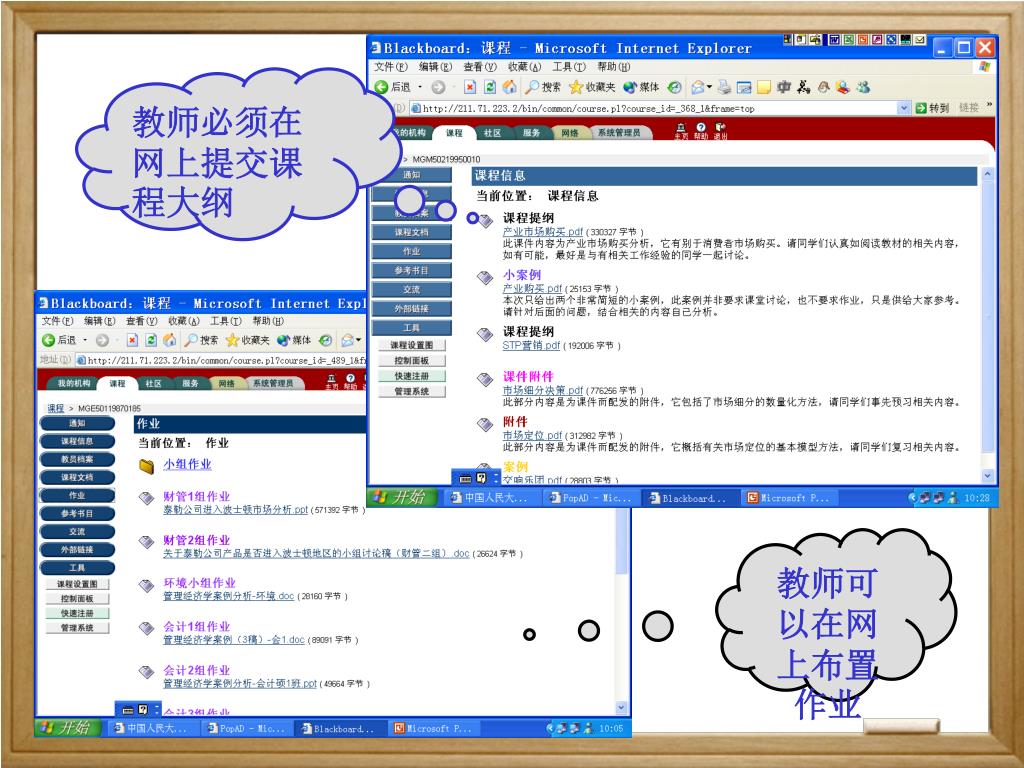Click 控制面板 button in upper window sidebar

coord(411,360)
